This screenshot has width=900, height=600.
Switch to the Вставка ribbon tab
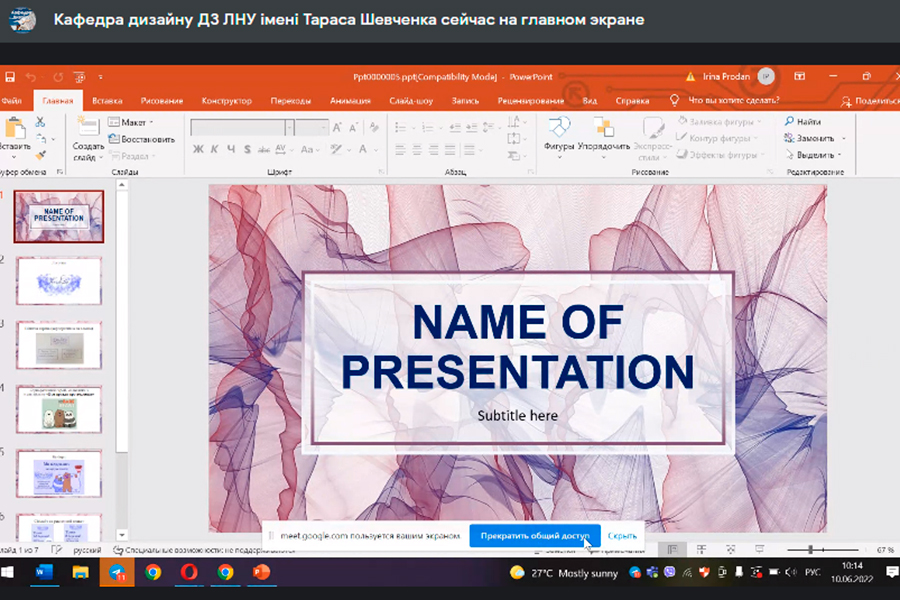[107, 101]
